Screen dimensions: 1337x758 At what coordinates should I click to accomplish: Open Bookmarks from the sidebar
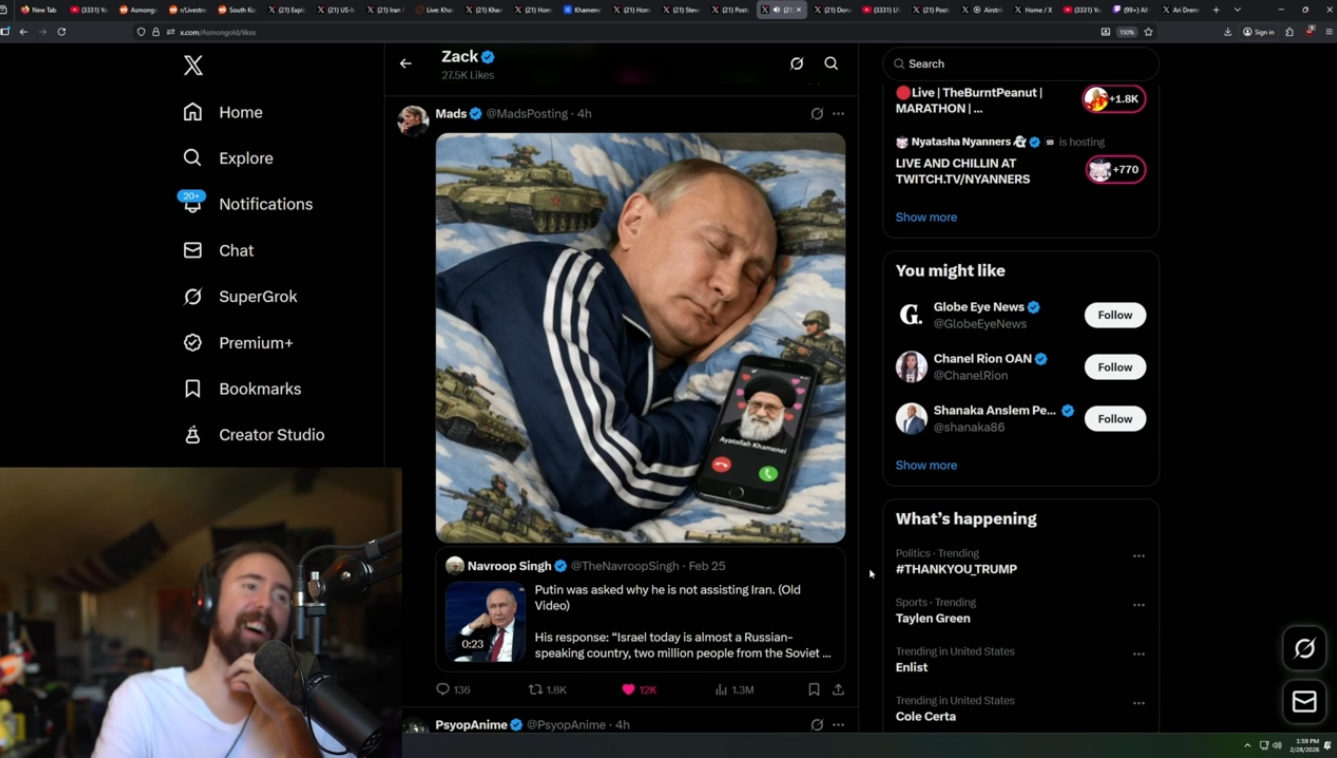(242, 388)
